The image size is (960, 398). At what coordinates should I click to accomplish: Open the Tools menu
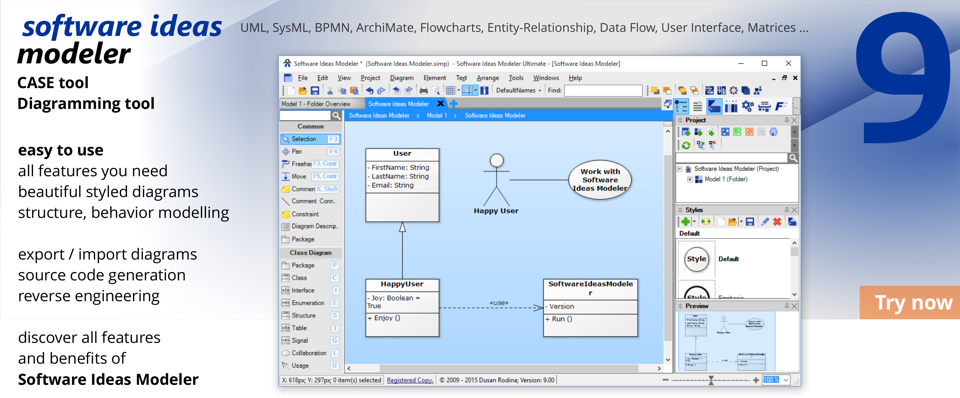(x=516, y=78)
